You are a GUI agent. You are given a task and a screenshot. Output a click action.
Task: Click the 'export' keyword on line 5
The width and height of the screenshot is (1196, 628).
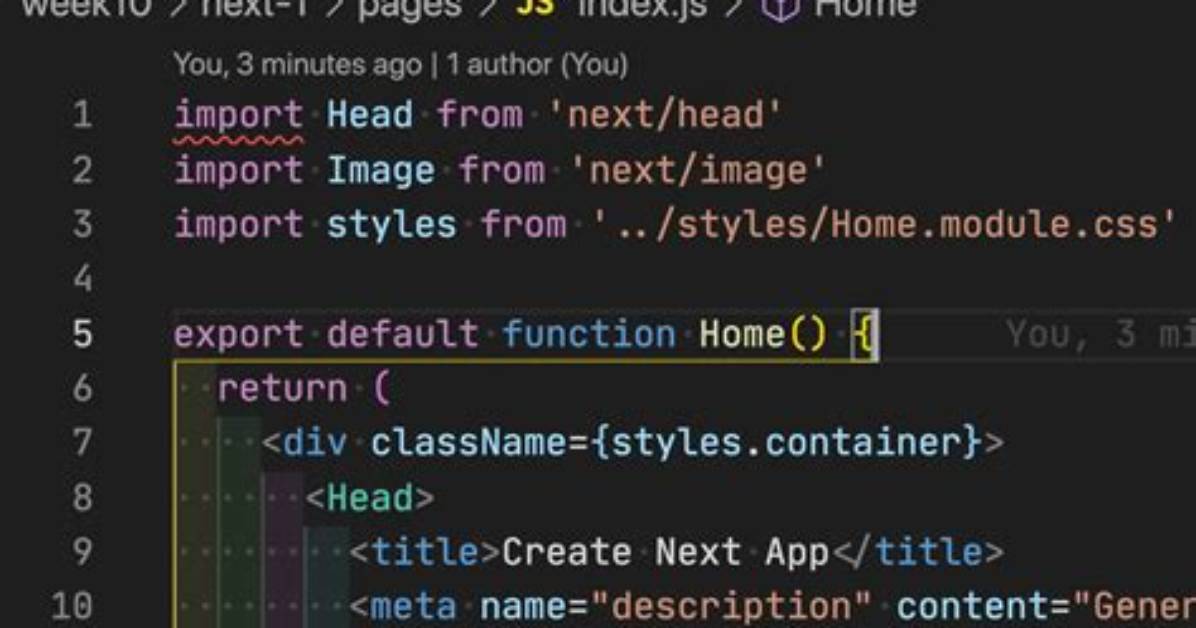click(x=239, y=334)
